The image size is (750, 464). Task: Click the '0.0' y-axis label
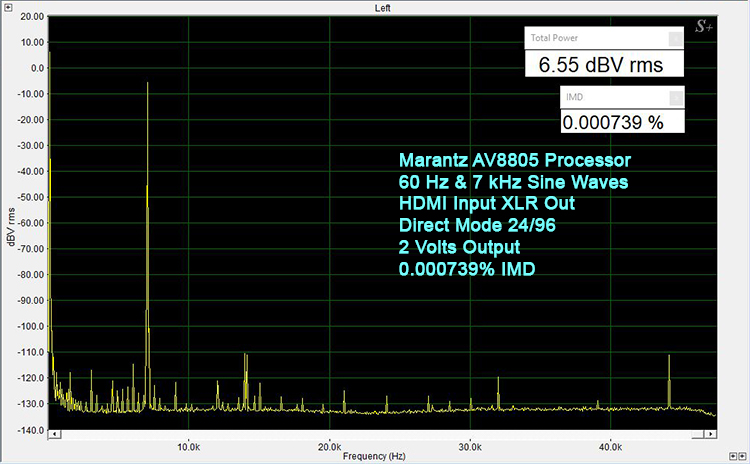point(37,68)
